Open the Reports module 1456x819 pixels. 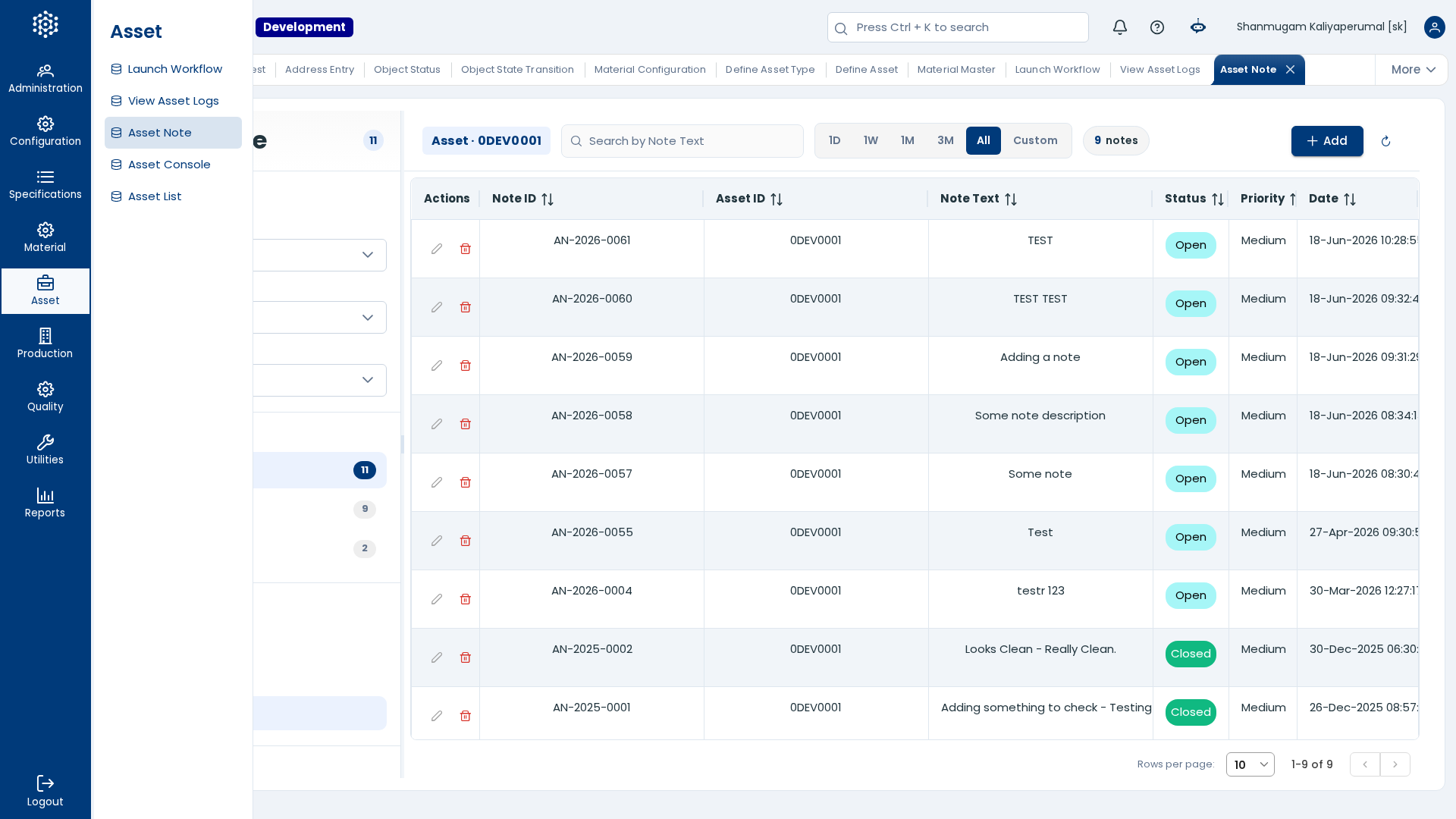[x=45, y=504]
